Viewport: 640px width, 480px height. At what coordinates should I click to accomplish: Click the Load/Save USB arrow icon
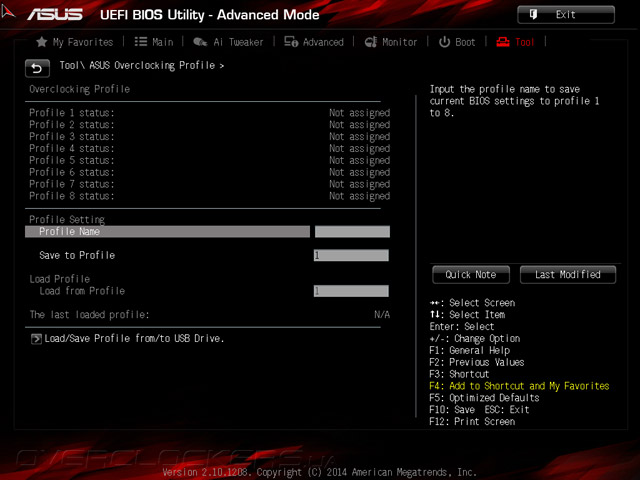(x=36, y=339)
